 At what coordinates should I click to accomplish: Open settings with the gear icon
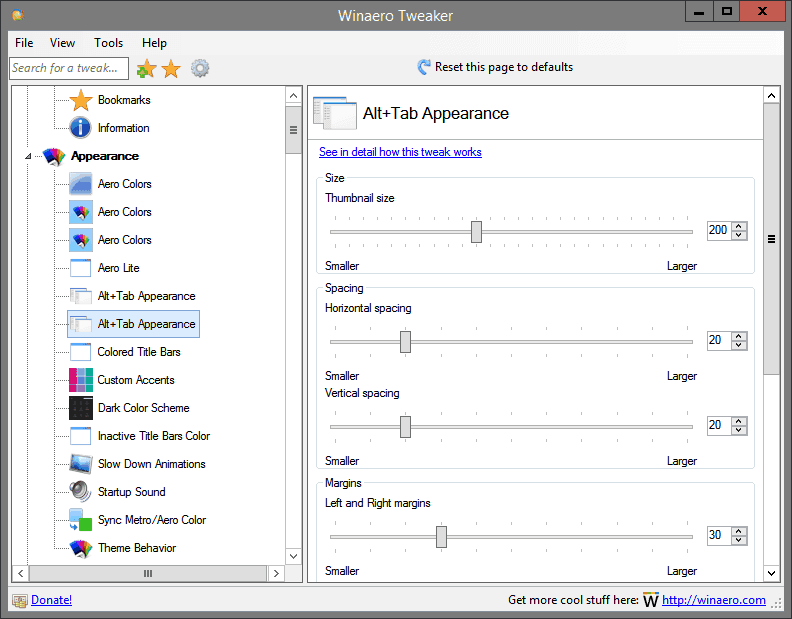point(200,68)
